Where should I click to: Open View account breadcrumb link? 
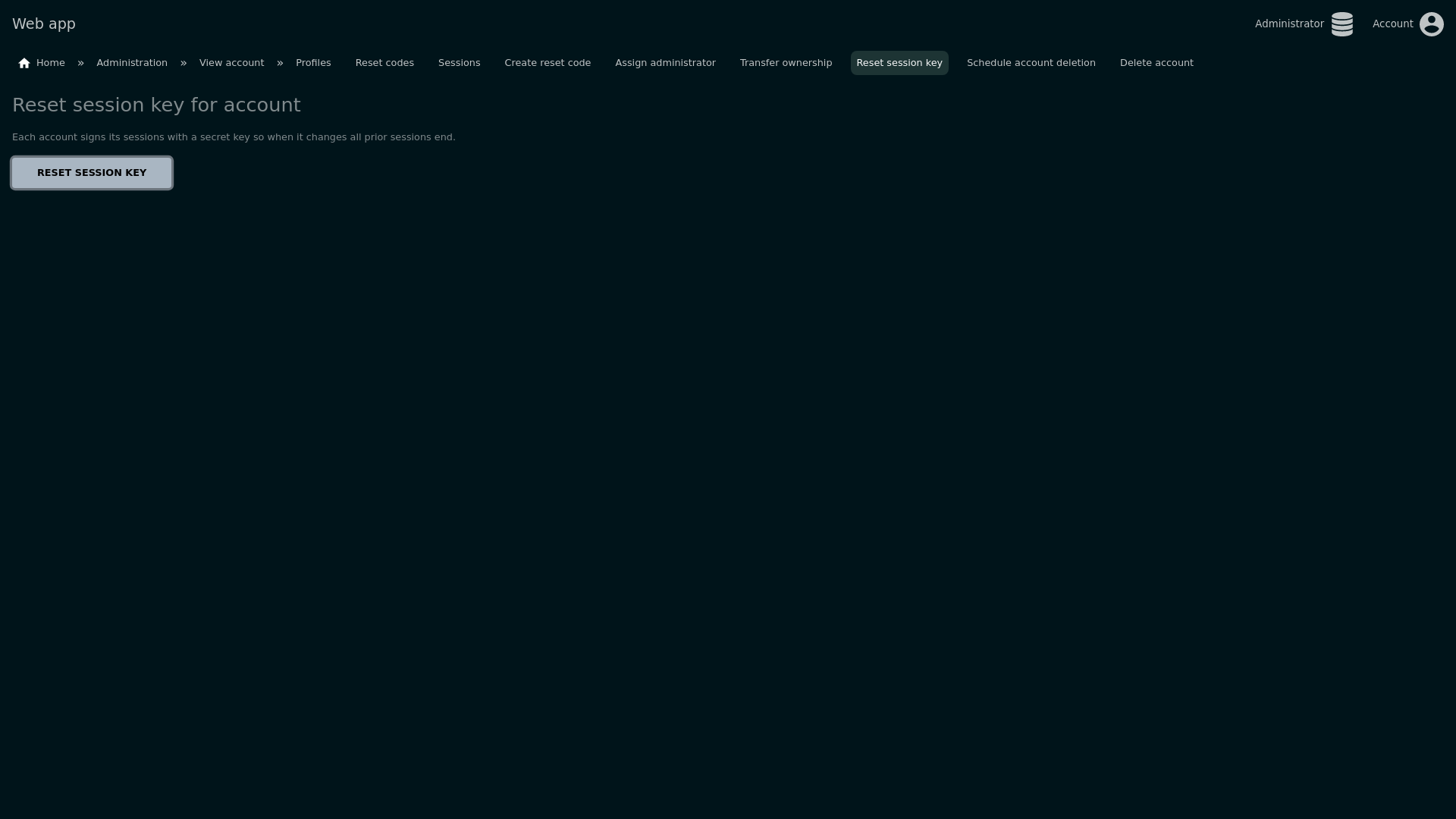click(231, 63)
